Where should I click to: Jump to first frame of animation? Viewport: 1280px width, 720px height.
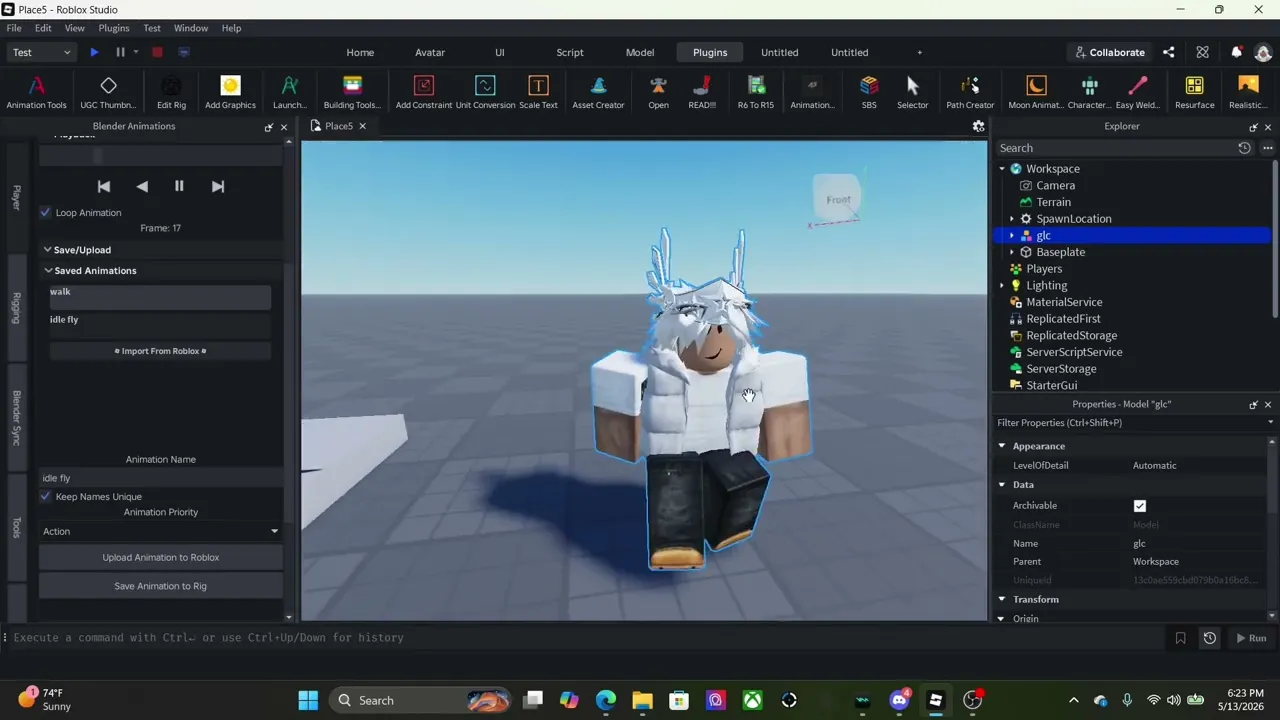click(104, 186)
